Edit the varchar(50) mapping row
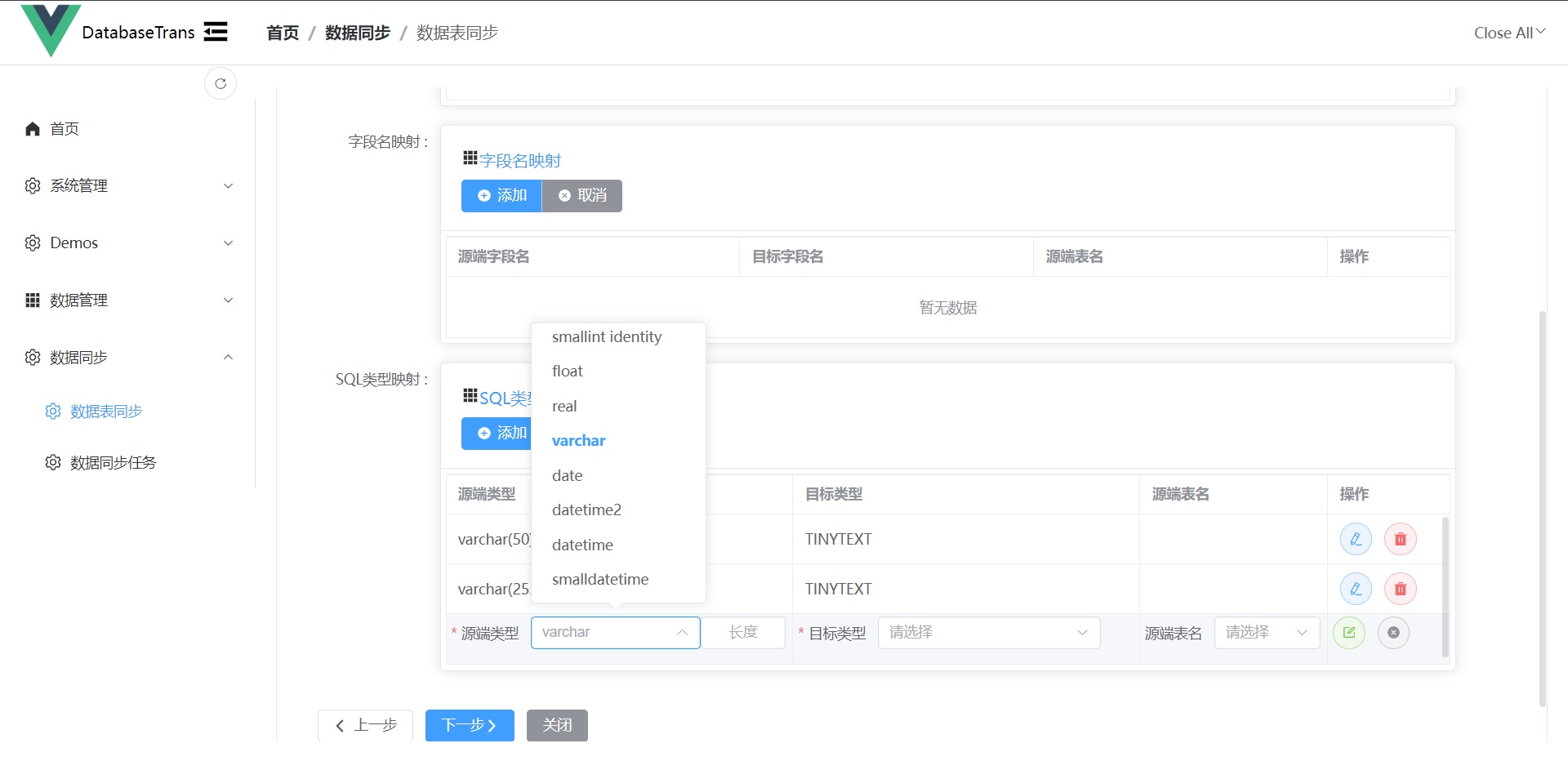This screenshot has width=1568, height=761. pyautogui.click(x=1356, y=539)
